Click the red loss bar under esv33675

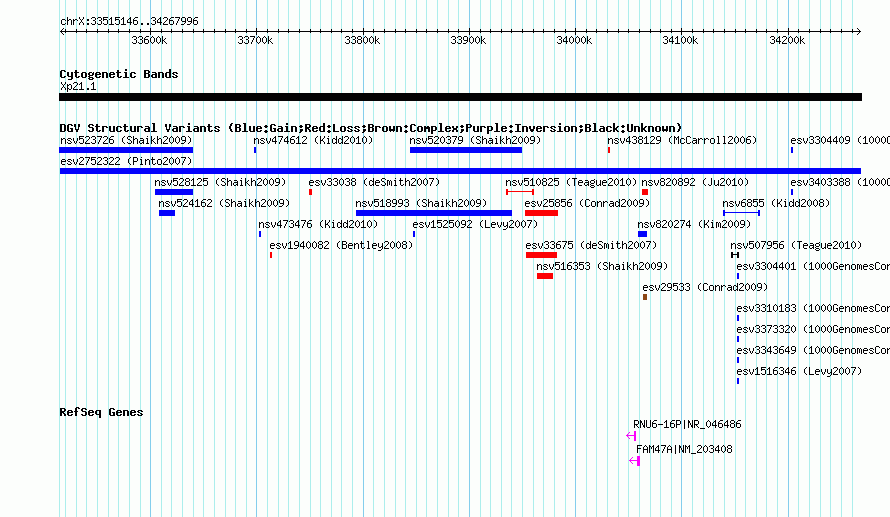pyautogui.click(x=541, y=255)
